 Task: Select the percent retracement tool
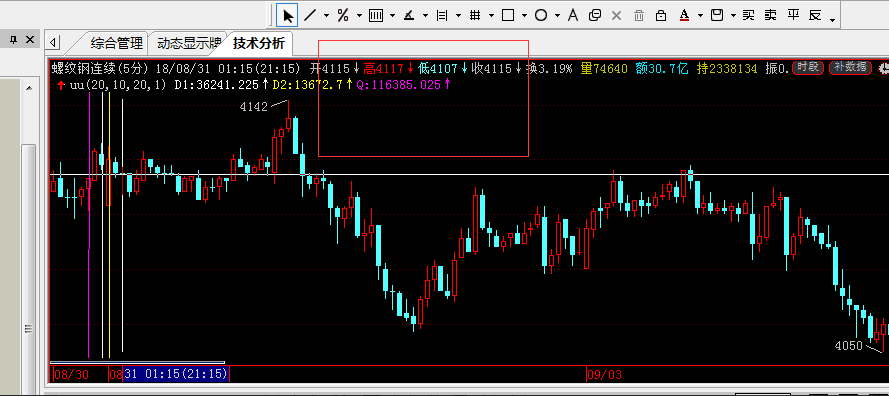point(342,15)
